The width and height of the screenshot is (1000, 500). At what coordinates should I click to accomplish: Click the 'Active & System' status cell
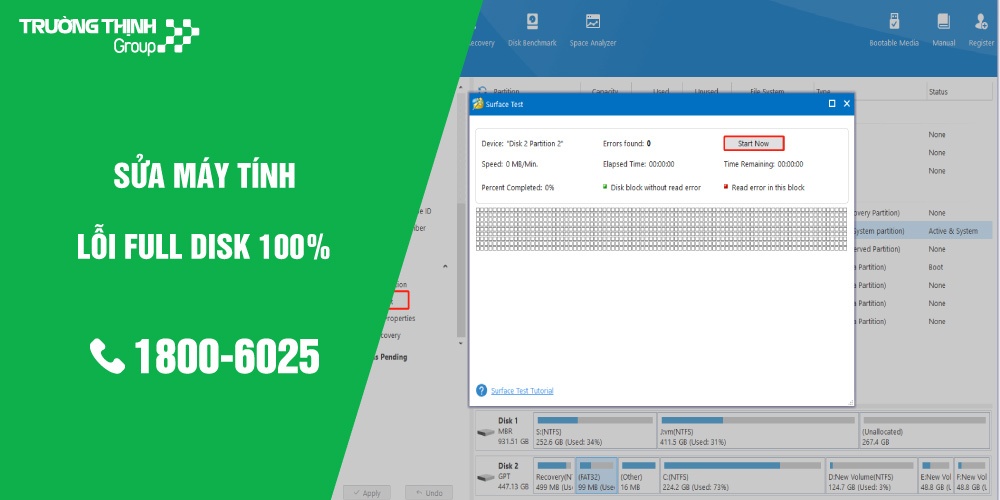click(953, 231)
